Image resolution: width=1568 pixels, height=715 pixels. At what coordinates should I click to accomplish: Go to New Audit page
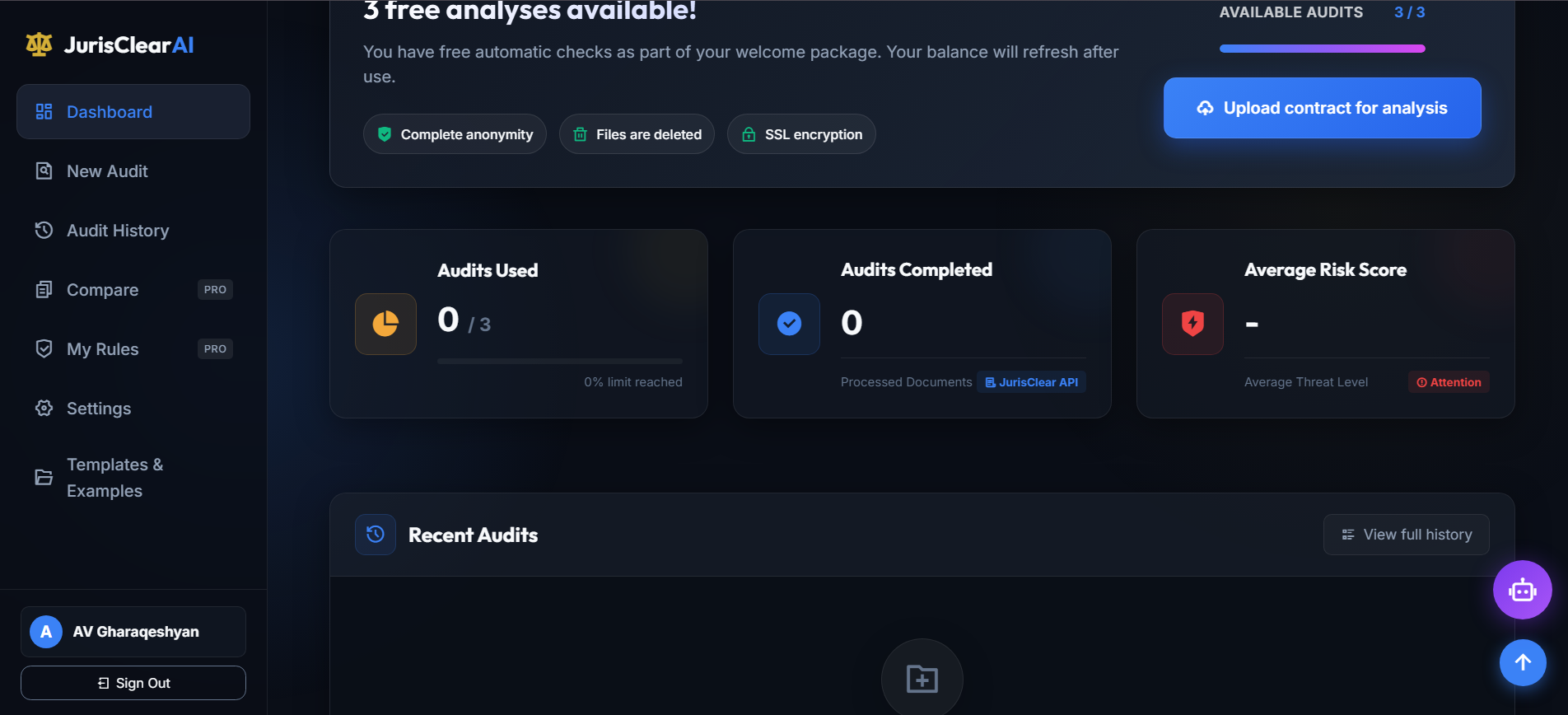[x=133, y=171]
